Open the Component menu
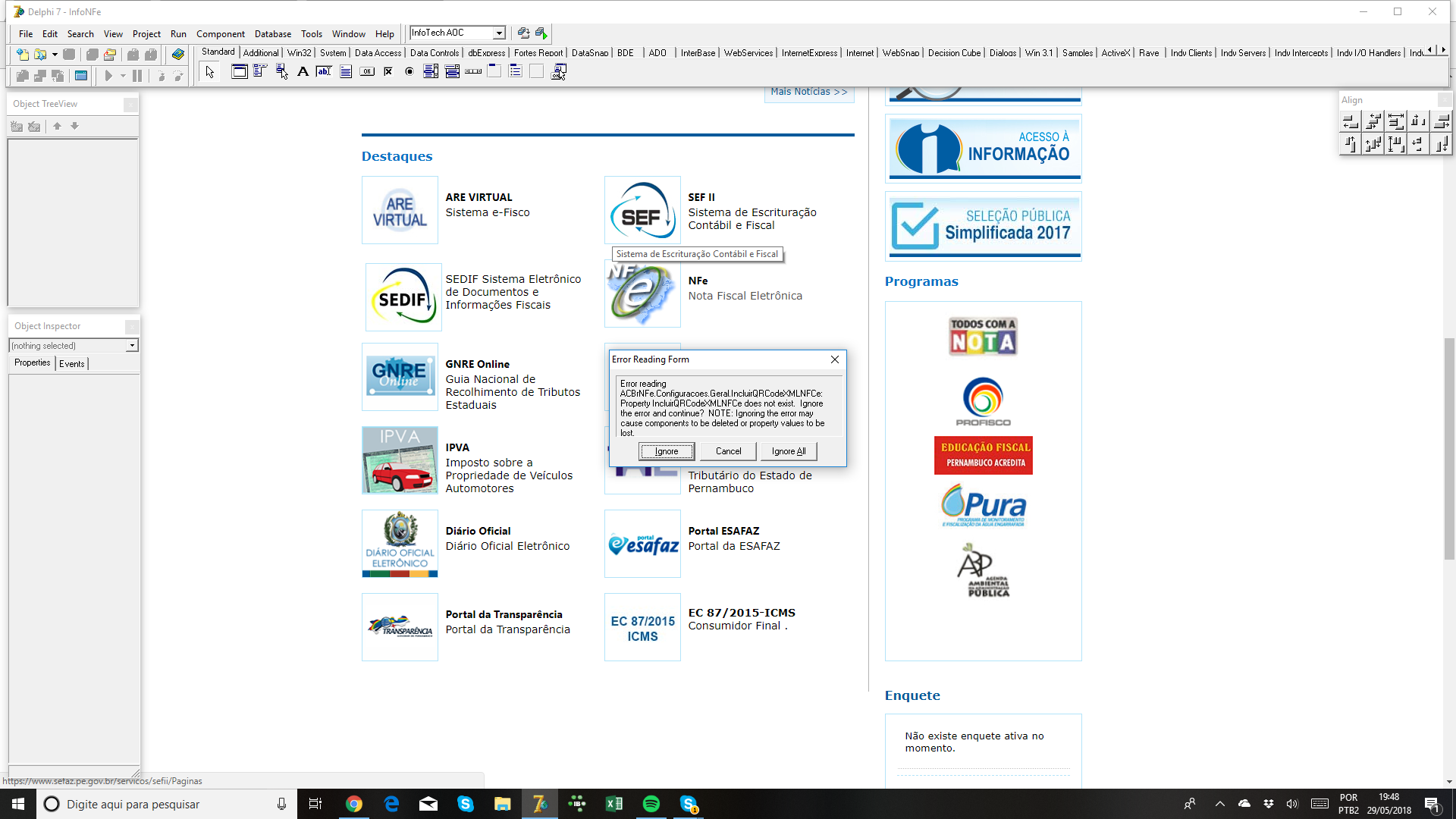 221,34
